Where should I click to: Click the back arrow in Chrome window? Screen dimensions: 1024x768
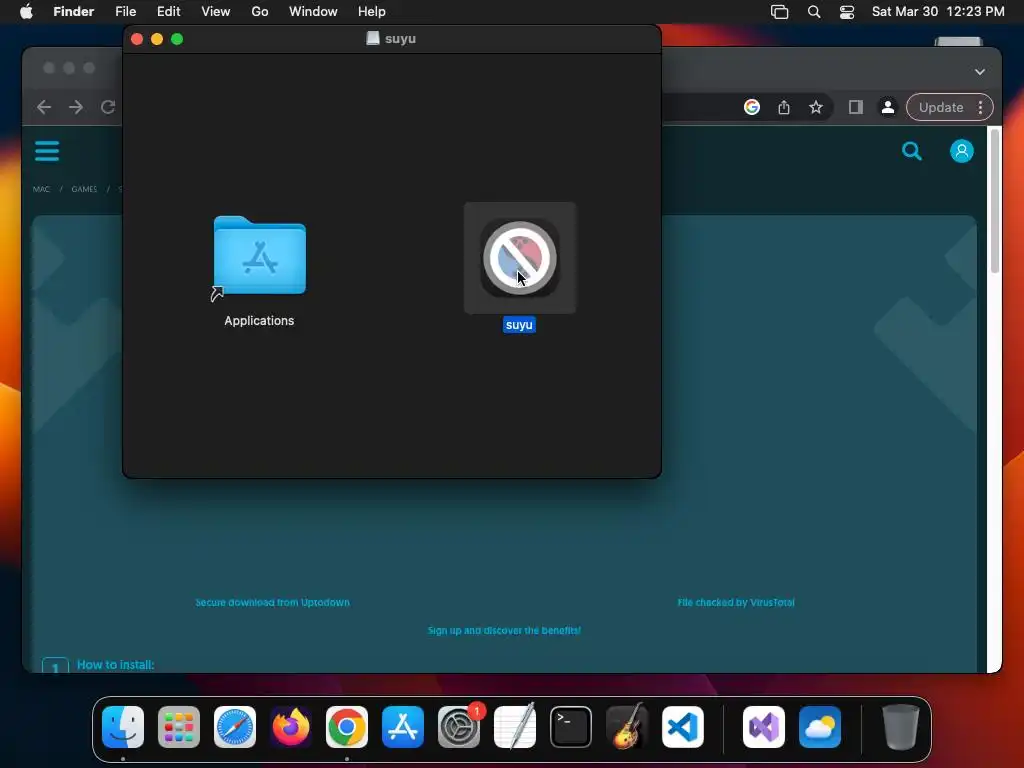coord(44,107)
